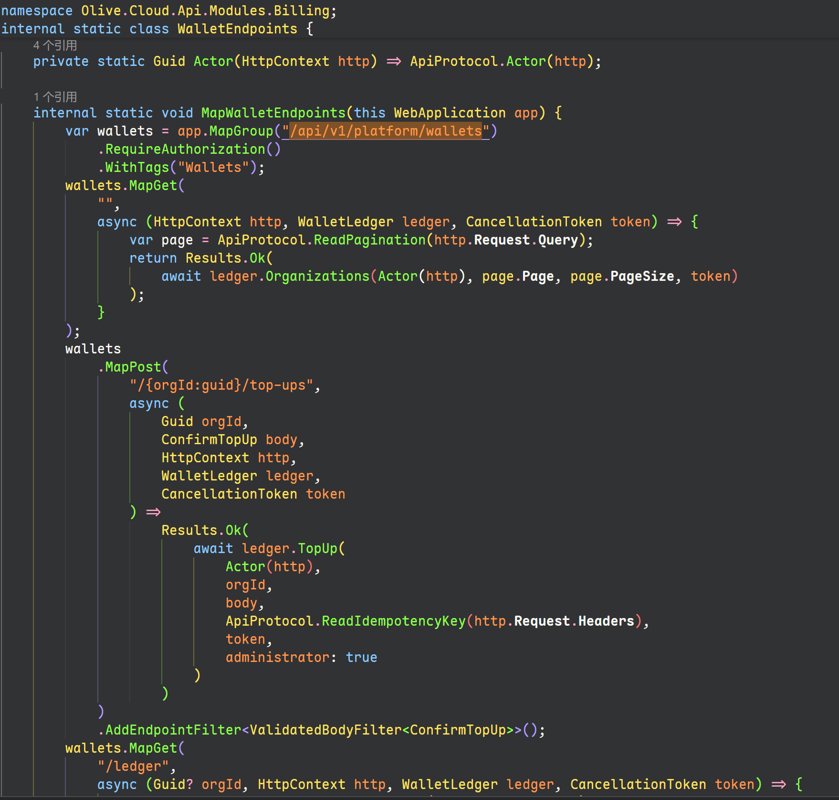Viewport: 839px width, 800px height.
Task: Open the '1 个引用' code lens references
Action: pyautogui.click(x=55, y=96)
